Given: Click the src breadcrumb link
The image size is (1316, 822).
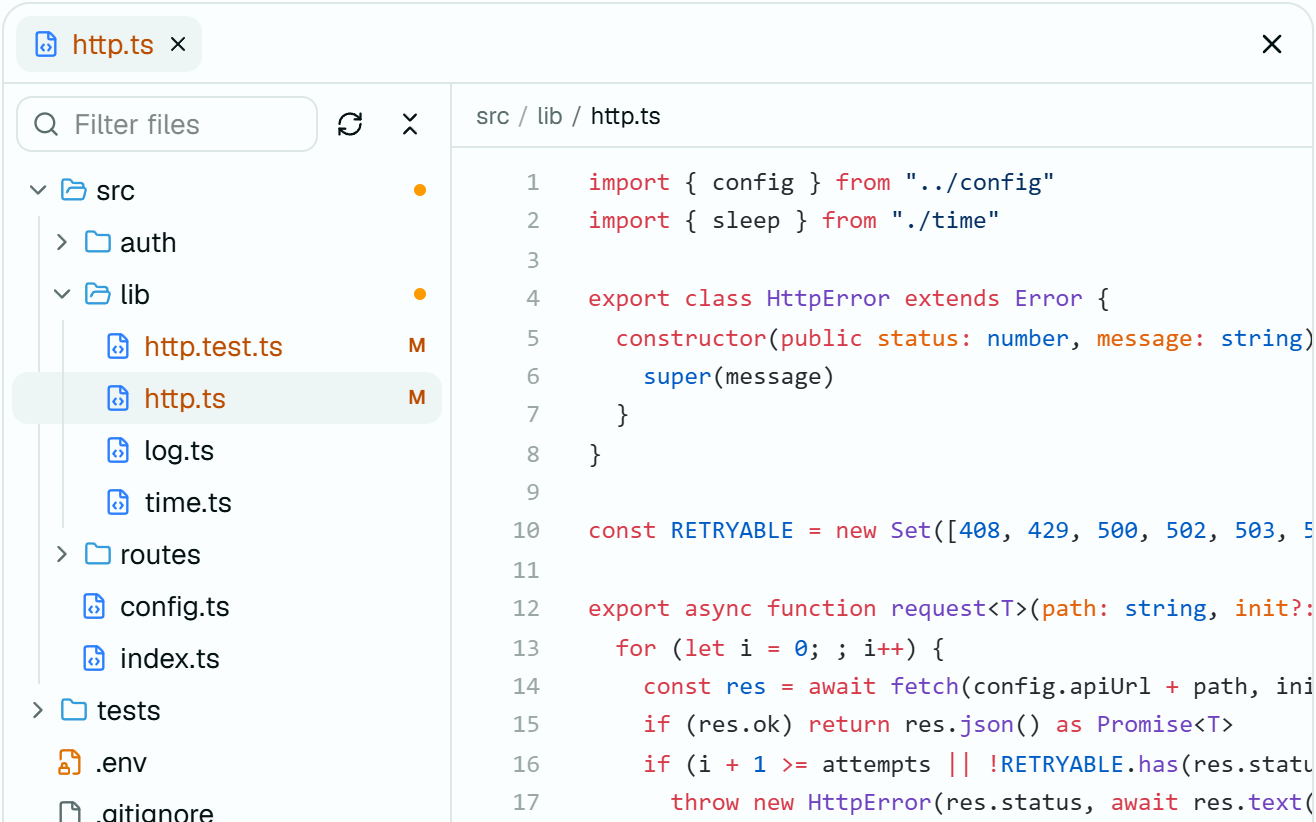Looking at the screenshot, I should [493, 116].
